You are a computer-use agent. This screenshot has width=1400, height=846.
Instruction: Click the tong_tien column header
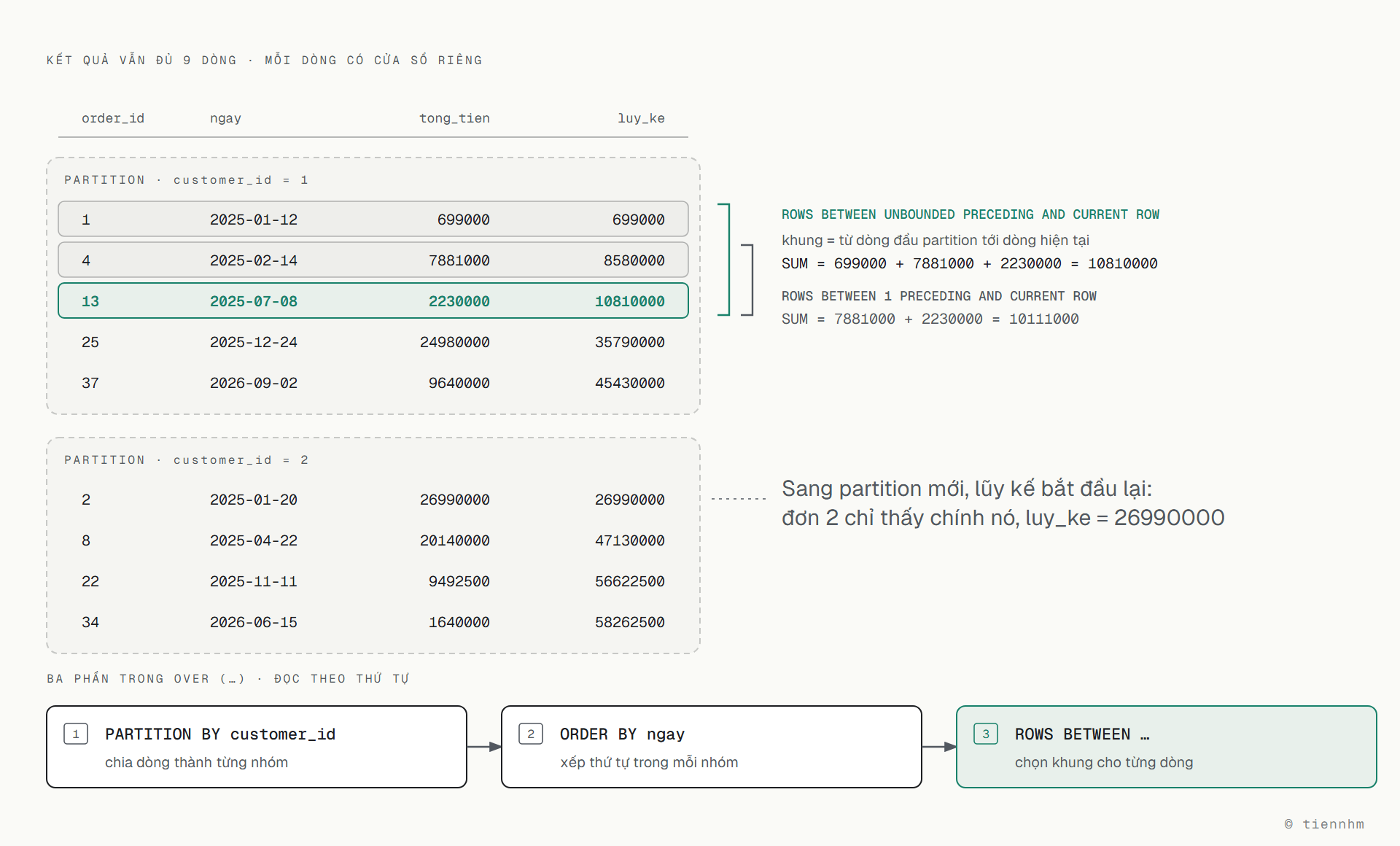(x=454, y=118)
